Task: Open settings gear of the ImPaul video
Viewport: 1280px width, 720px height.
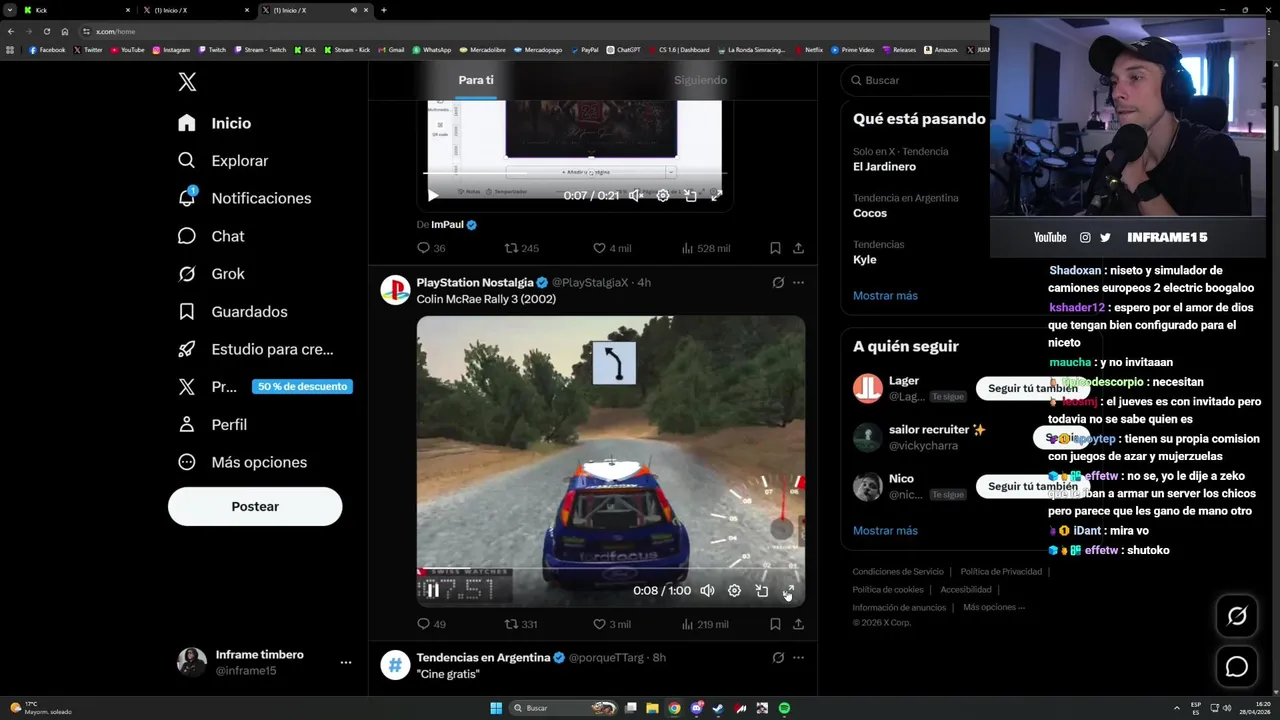Action: click(x=662, y=196)
